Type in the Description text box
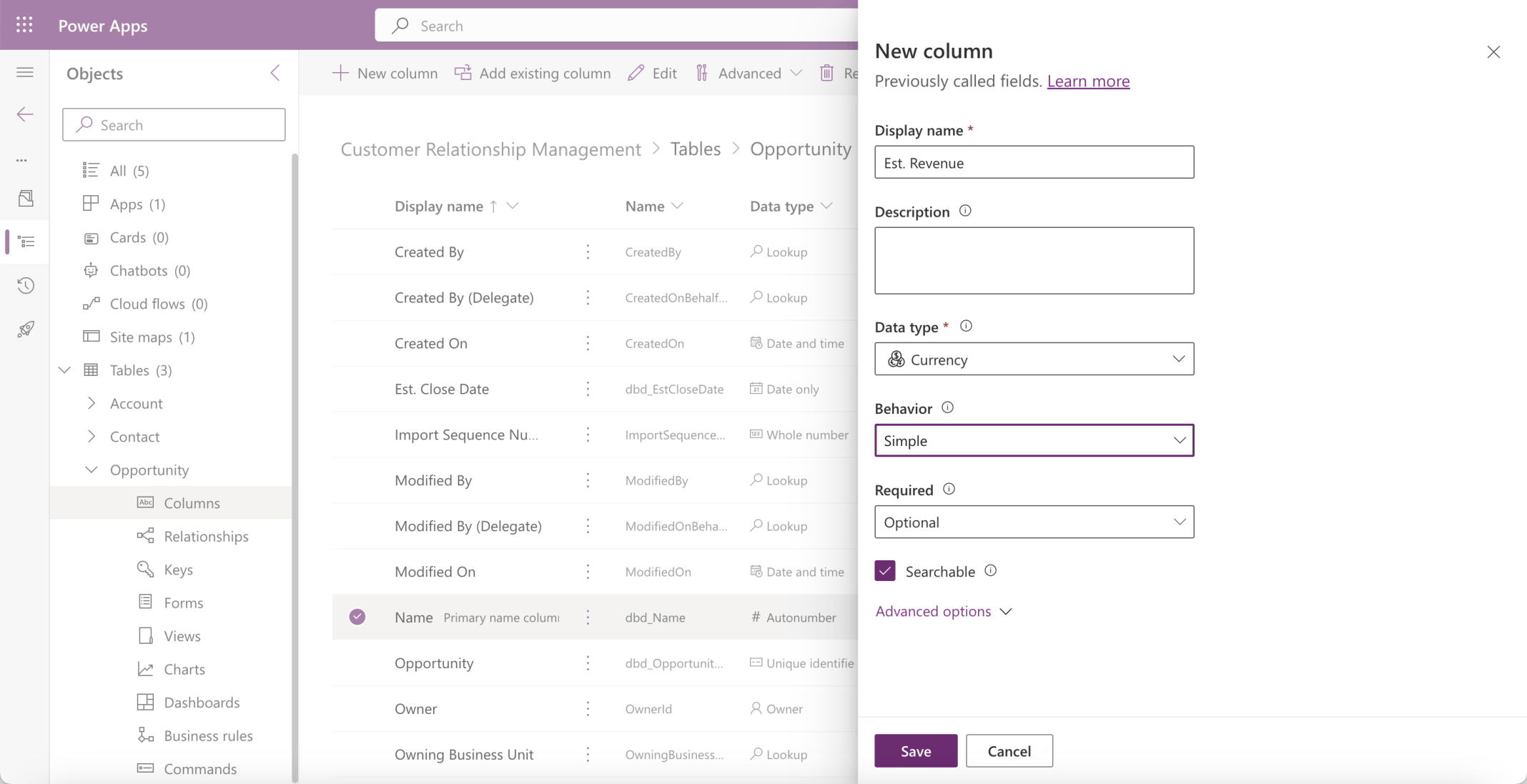The image size is (1527, 784). coord(1034,260)
